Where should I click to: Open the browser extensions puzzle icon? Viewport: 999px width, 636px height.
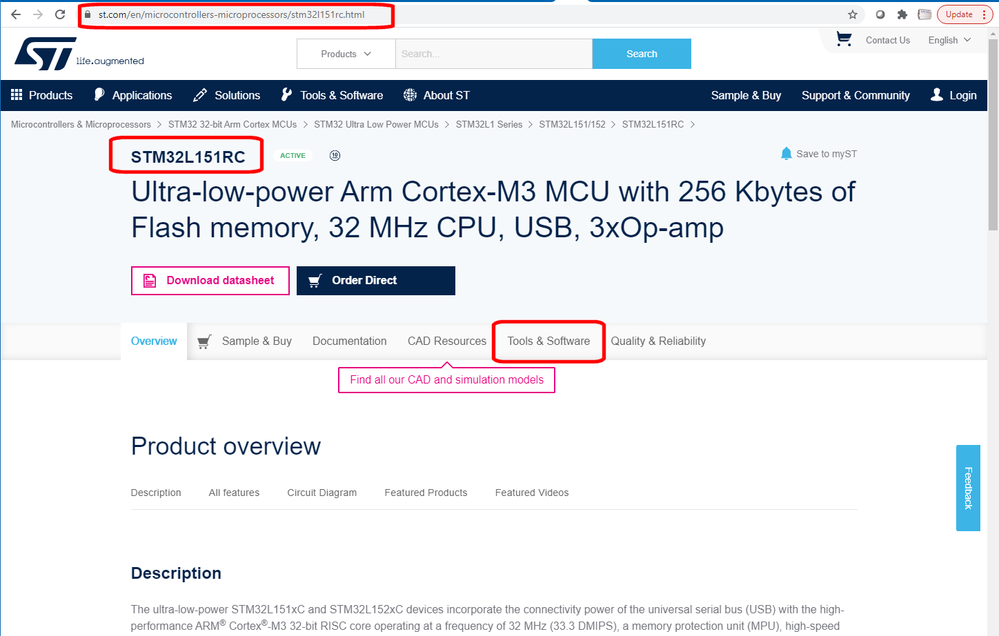[x=902, y=15]
